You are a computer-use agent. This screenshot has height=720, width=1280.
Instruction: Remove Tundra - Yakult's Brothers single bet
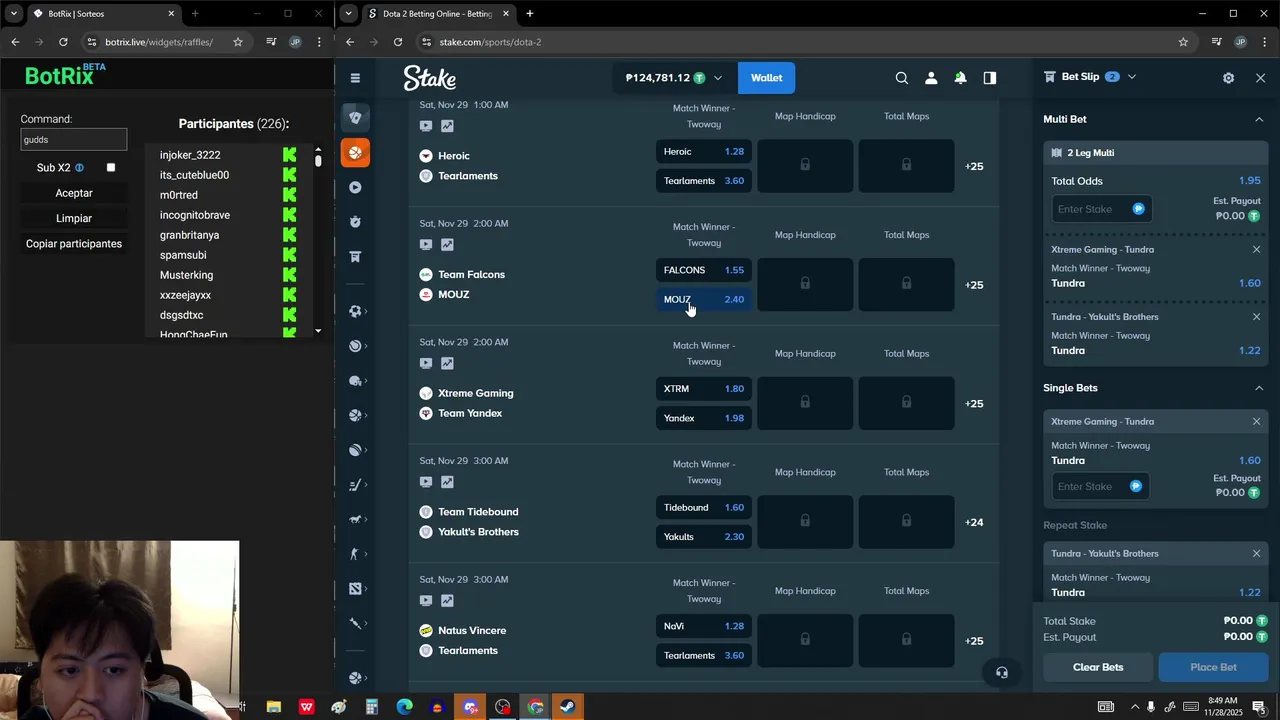tap(1257, 554)
